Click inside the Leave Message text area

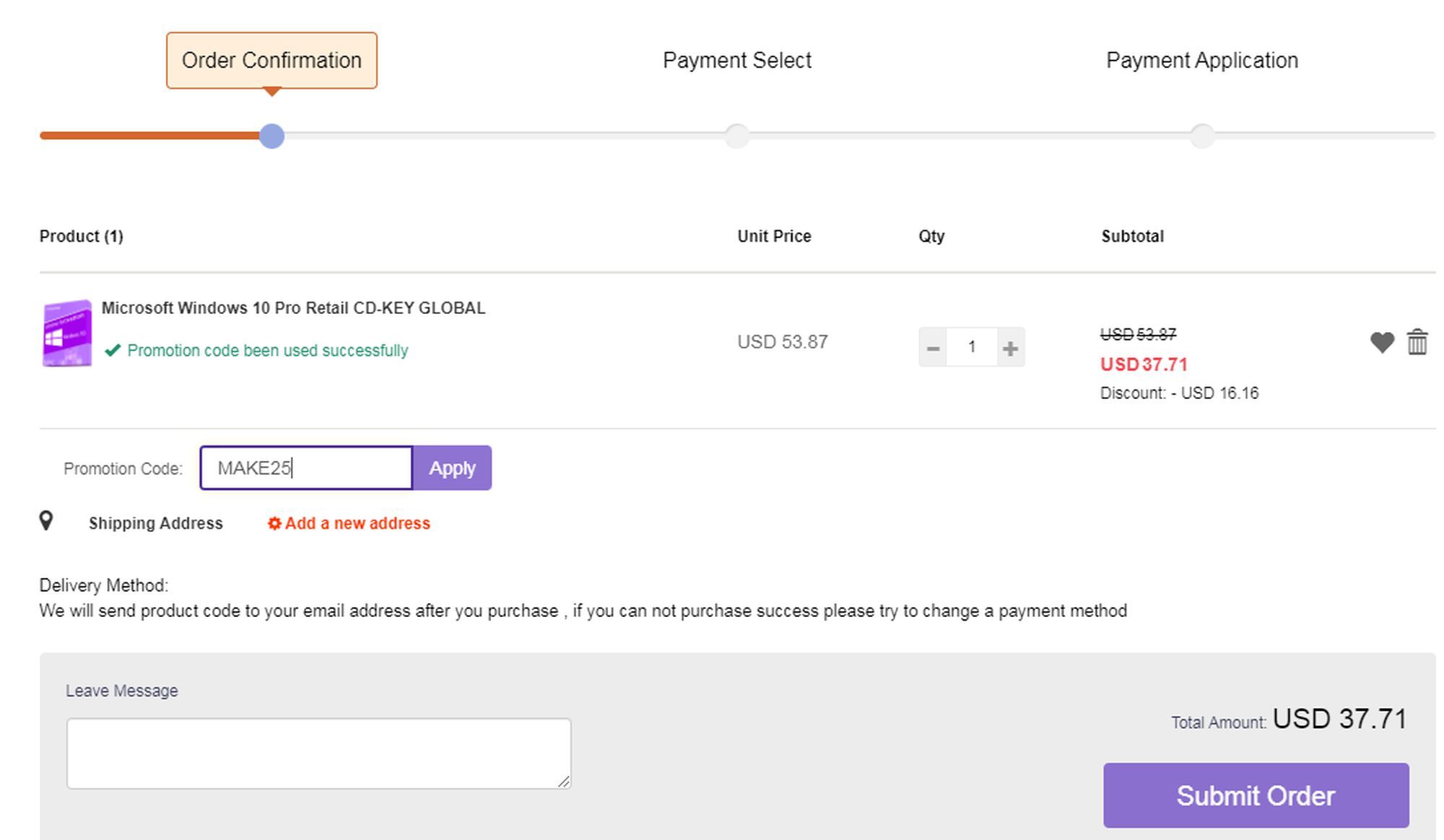point(318,753)
